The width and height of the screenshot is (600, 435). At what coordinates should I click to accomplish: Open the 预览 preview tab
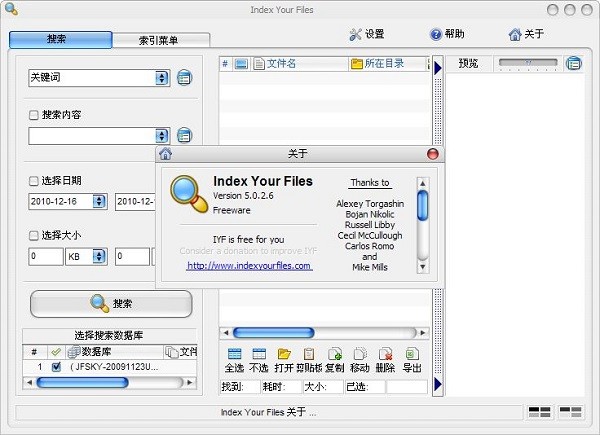point(468,64)
